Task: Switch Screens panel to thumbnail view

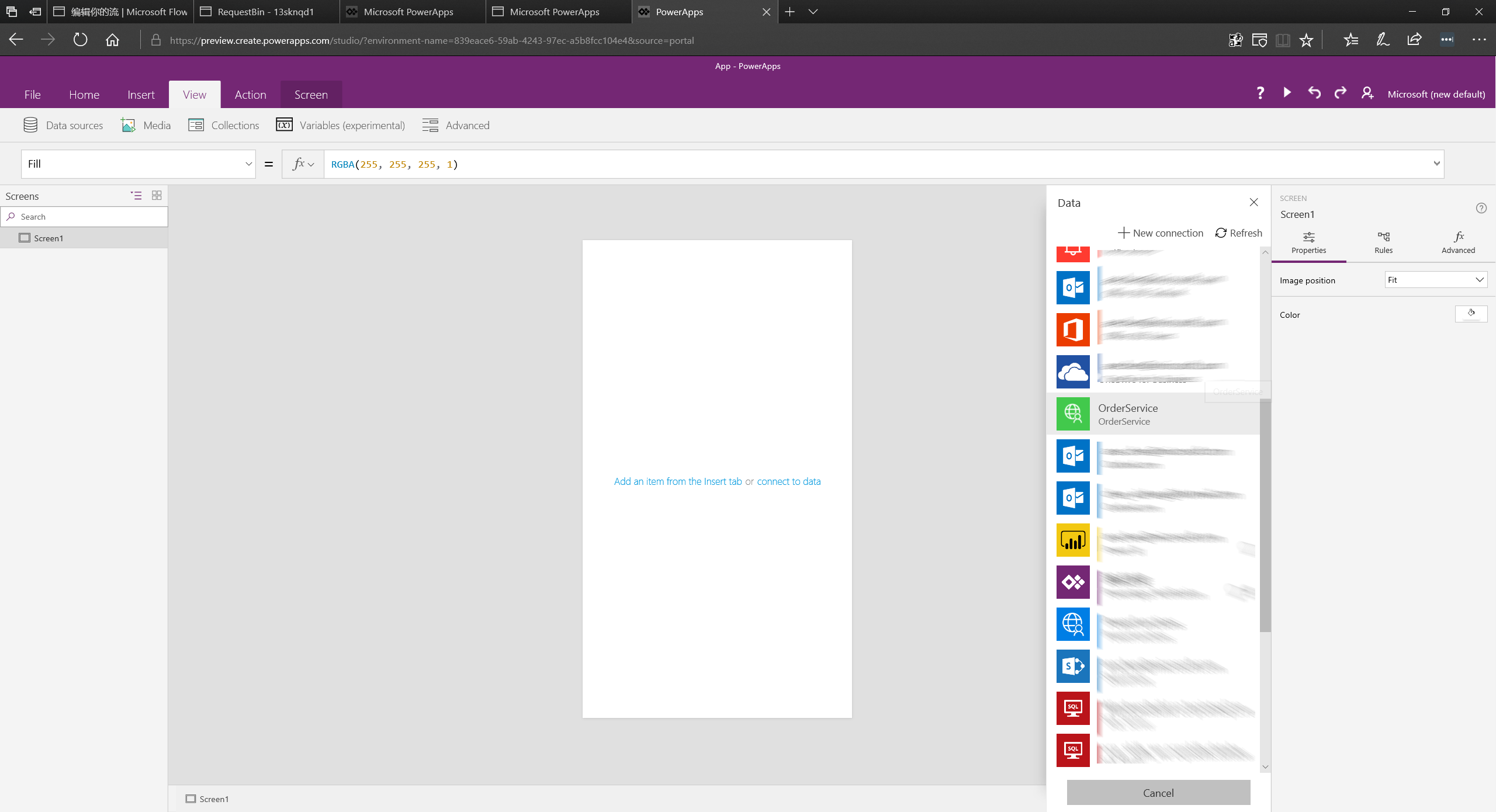Action: tap(156, 196)
